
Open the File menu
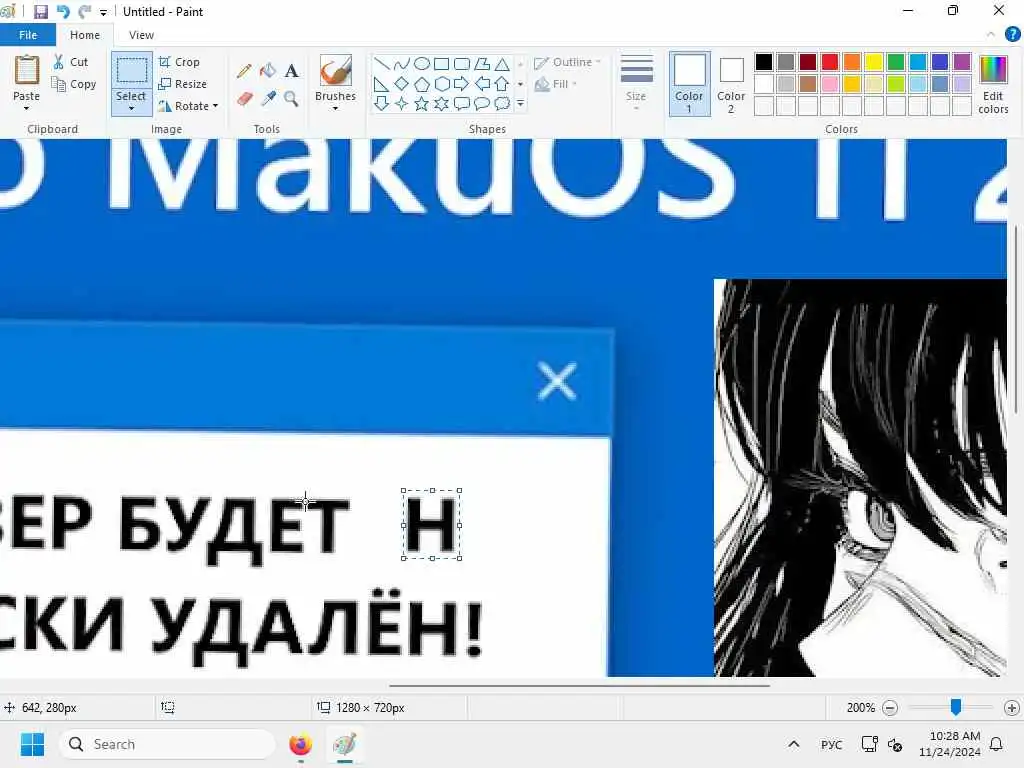(x=28, y=35)
